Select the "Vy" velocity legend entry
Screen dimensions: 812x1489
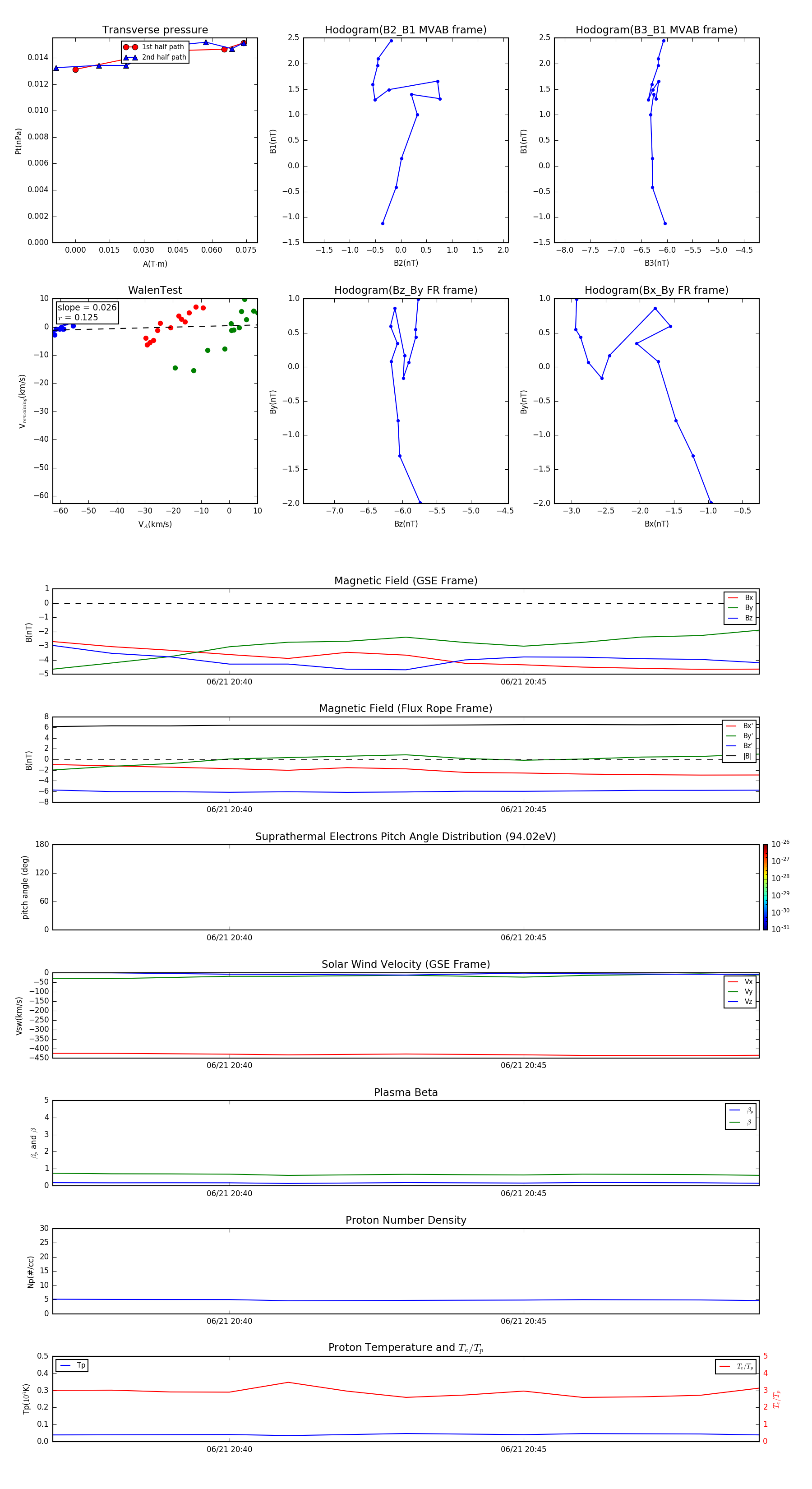click(x=740, y=991)
